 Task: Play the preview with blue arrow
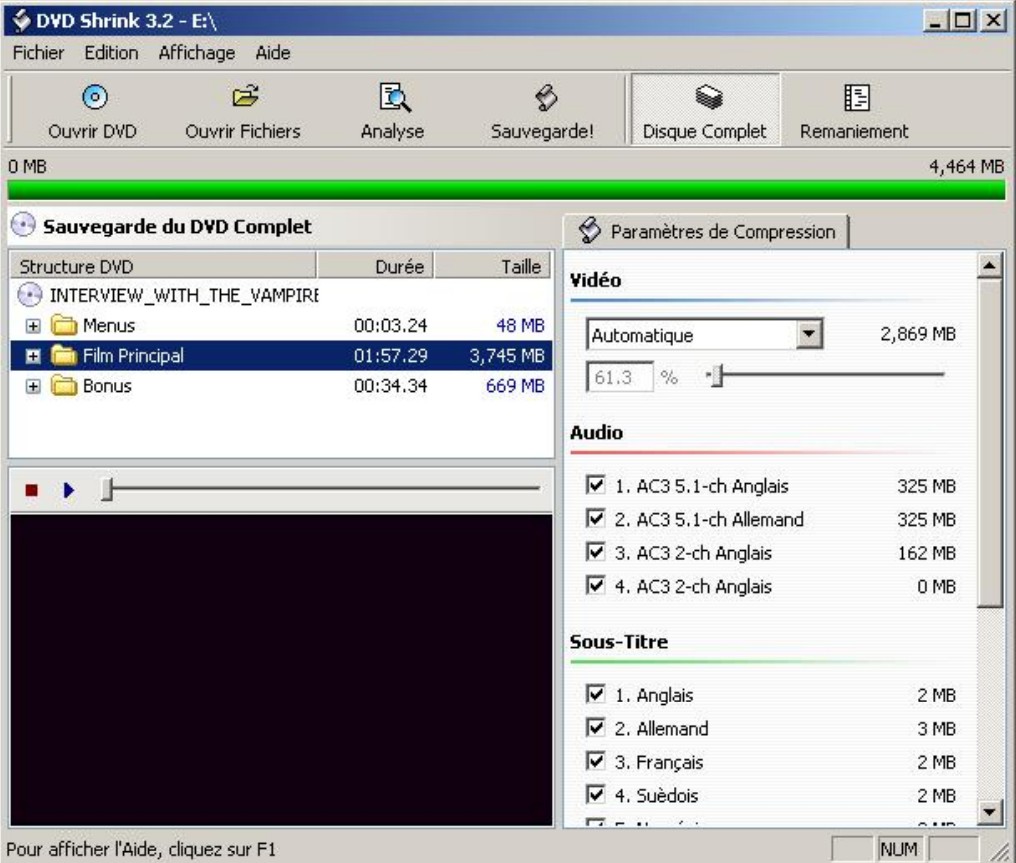[69, 490]
